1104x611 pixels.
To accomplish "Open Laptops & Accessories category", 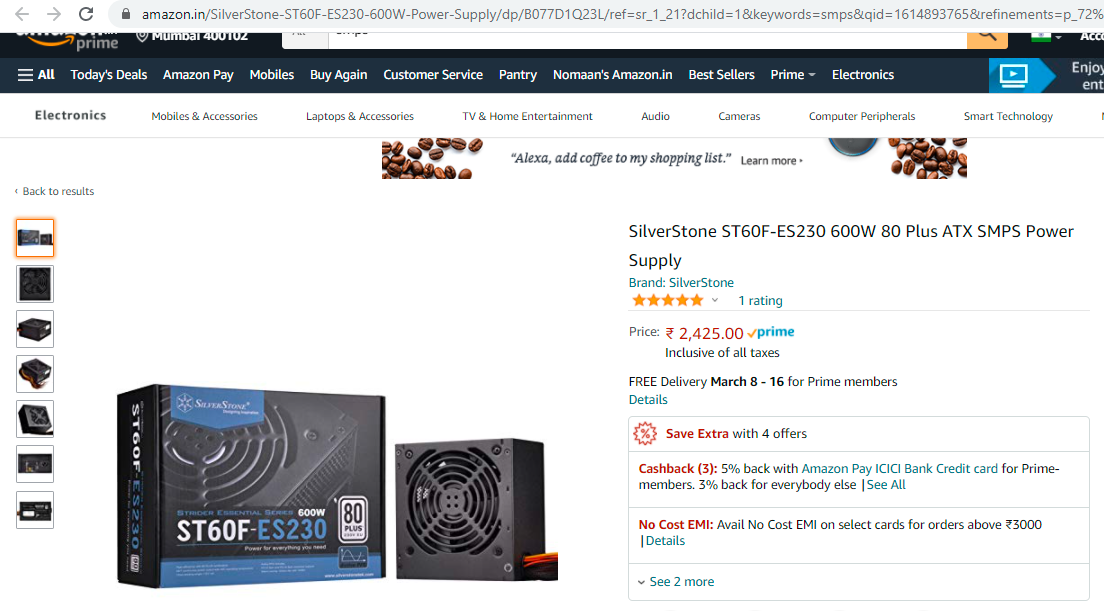I will (360, 116).
